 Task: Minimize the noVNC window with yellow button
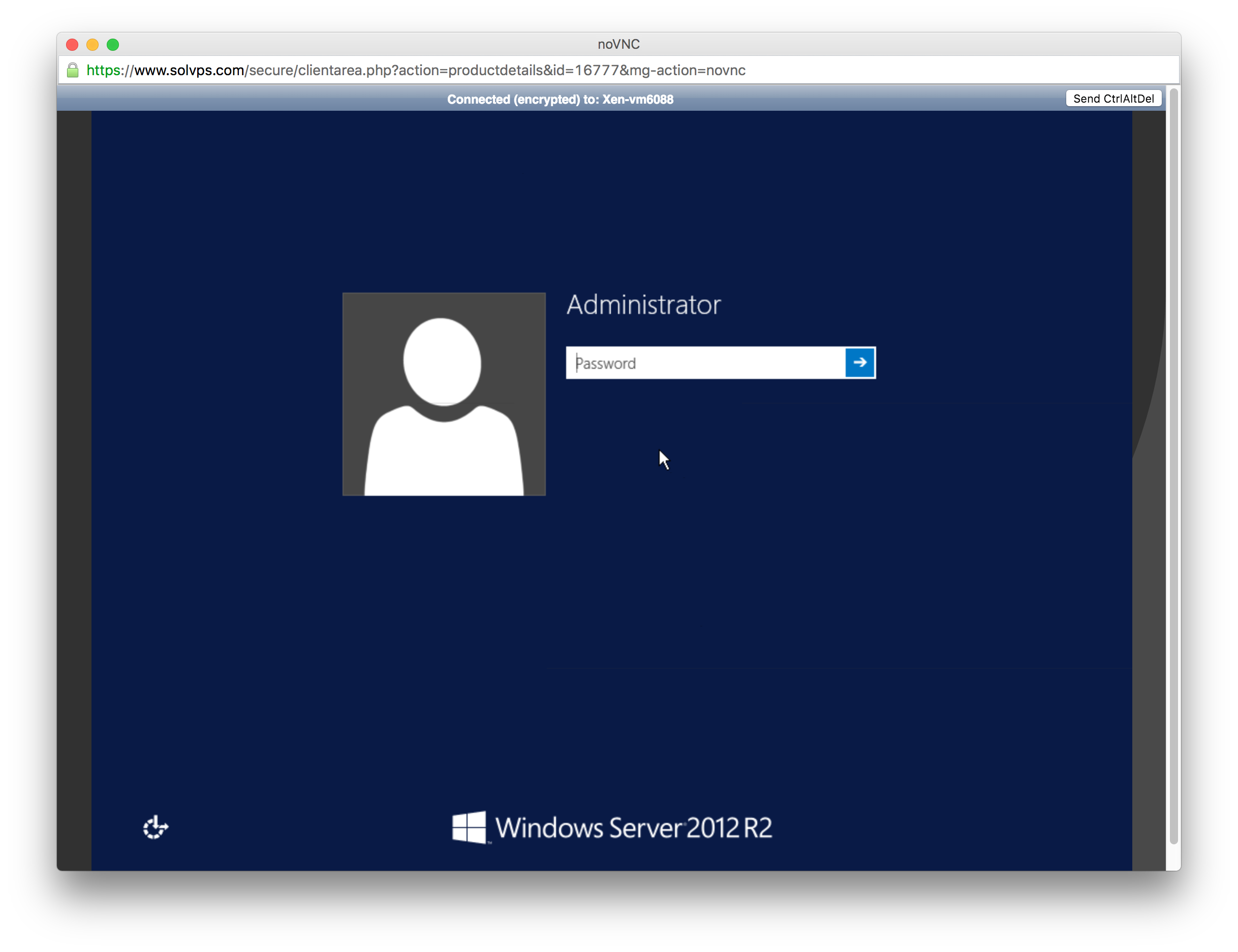click(x=92, y=44)
